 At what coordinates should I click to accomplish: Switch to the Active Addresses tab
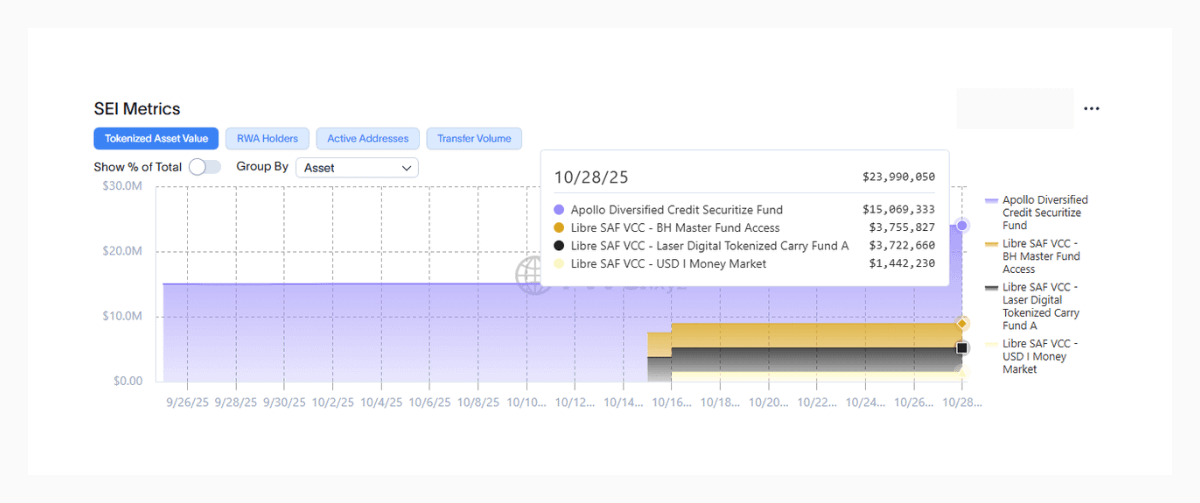tap(368, 139)
